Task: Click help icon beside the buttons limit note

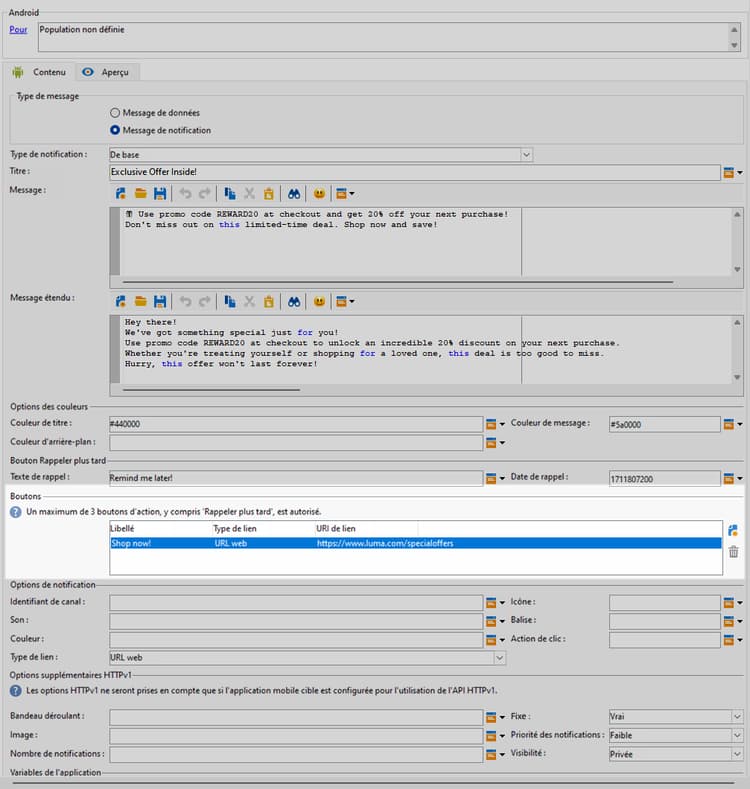Action: tap(16, 512)
